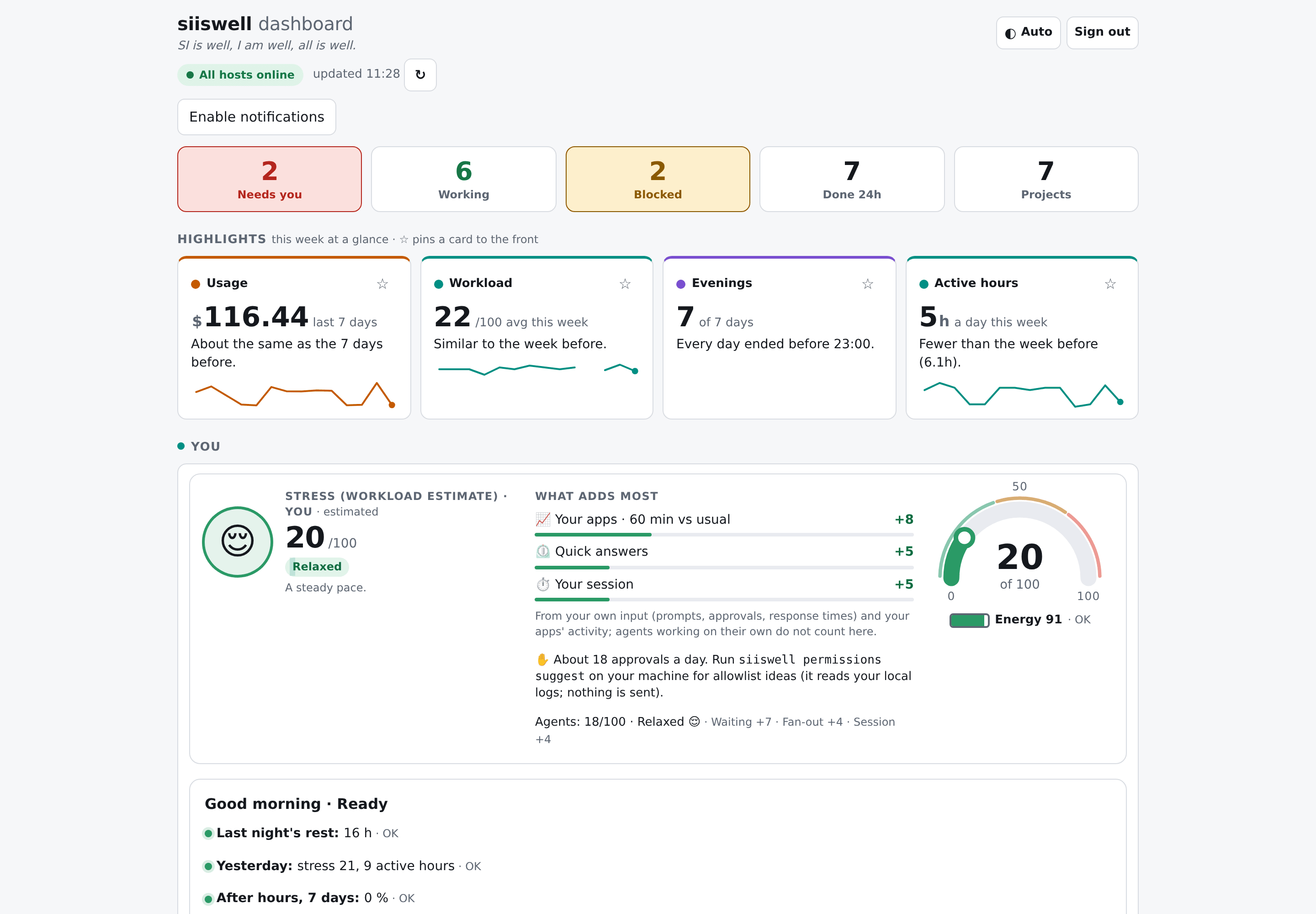1316x914 pixels.
Task: Click the All hosts online status badge
Action: coord(240,74)
